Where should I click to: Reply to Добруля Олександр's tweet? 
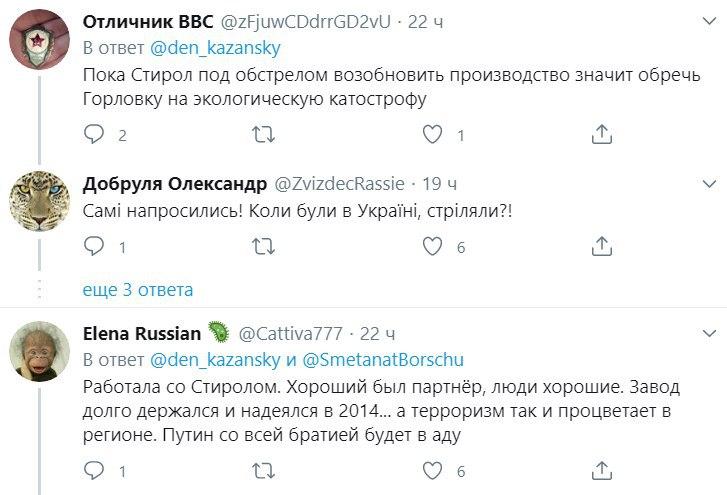tap(94, 246)
